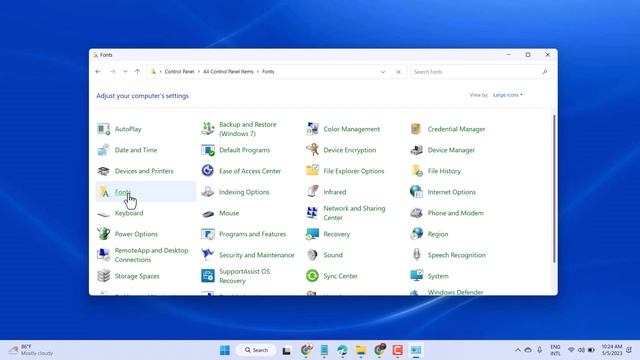The width and height of the screenshot is (640, 360).
Task: Open the Region globe icon
Action: (x=416, y=234)
